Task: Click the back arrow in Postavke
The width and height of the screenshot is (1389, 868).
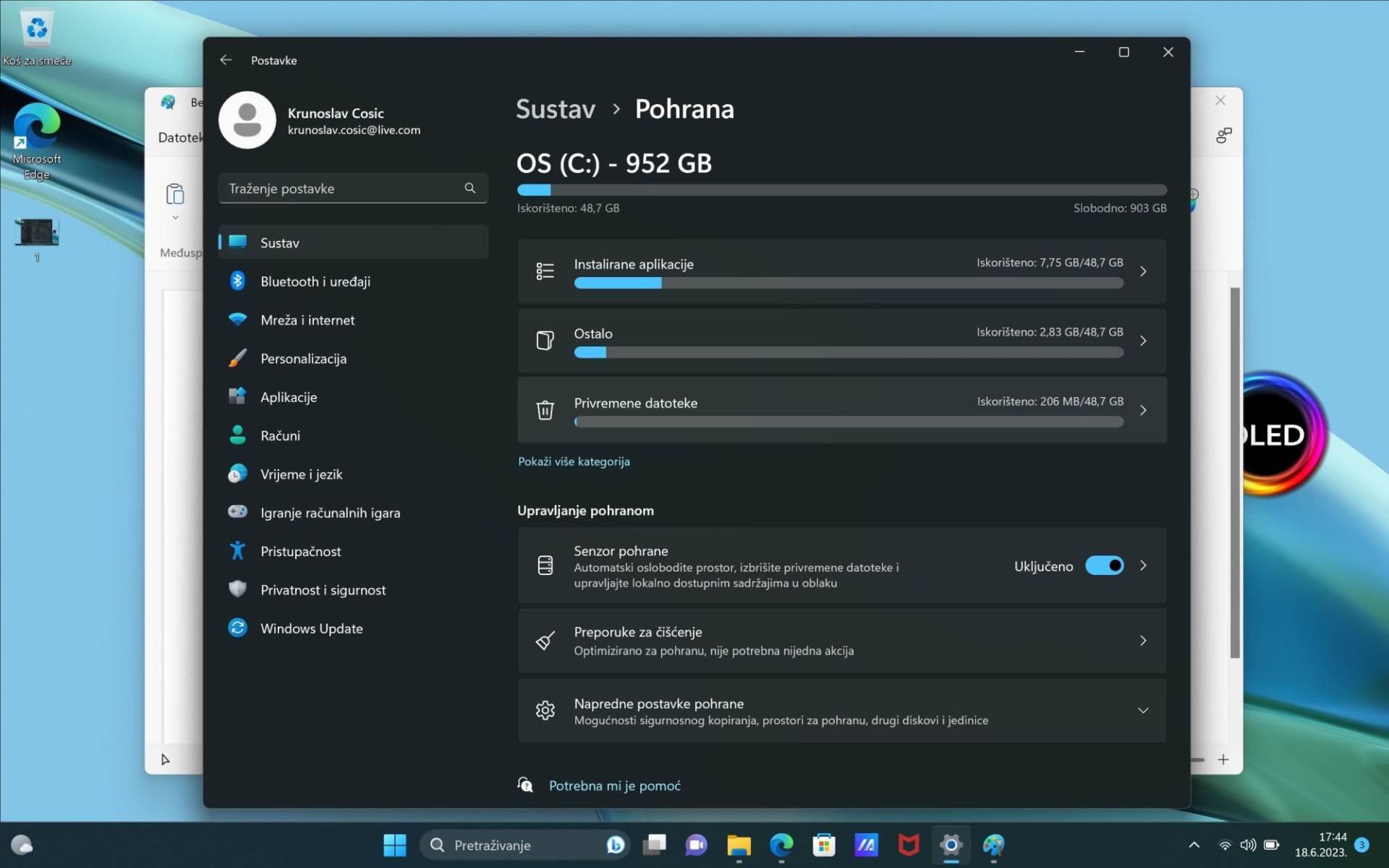Action: (226, 60)
